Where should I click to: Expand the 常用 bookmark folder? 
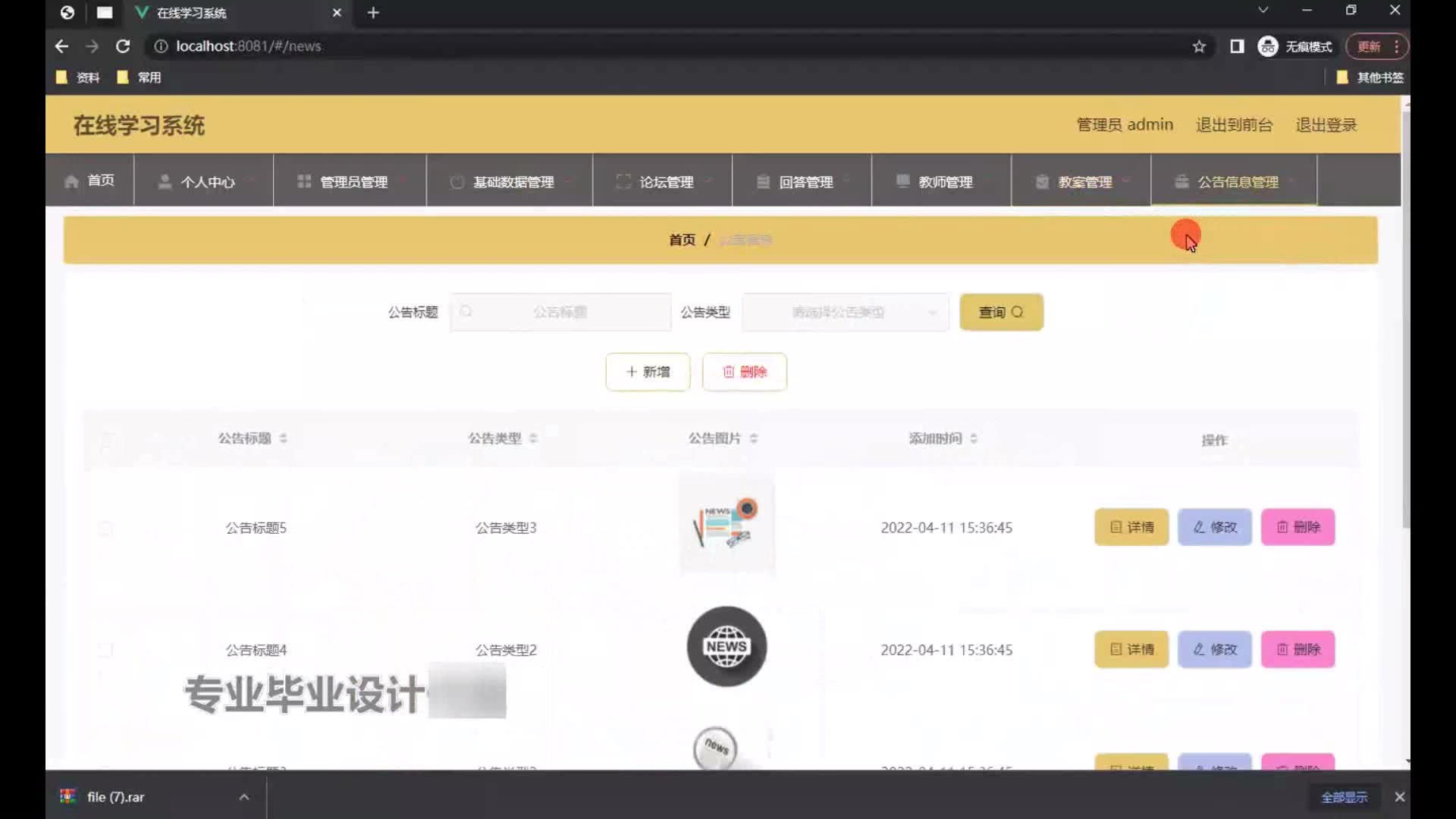(140, 77)
